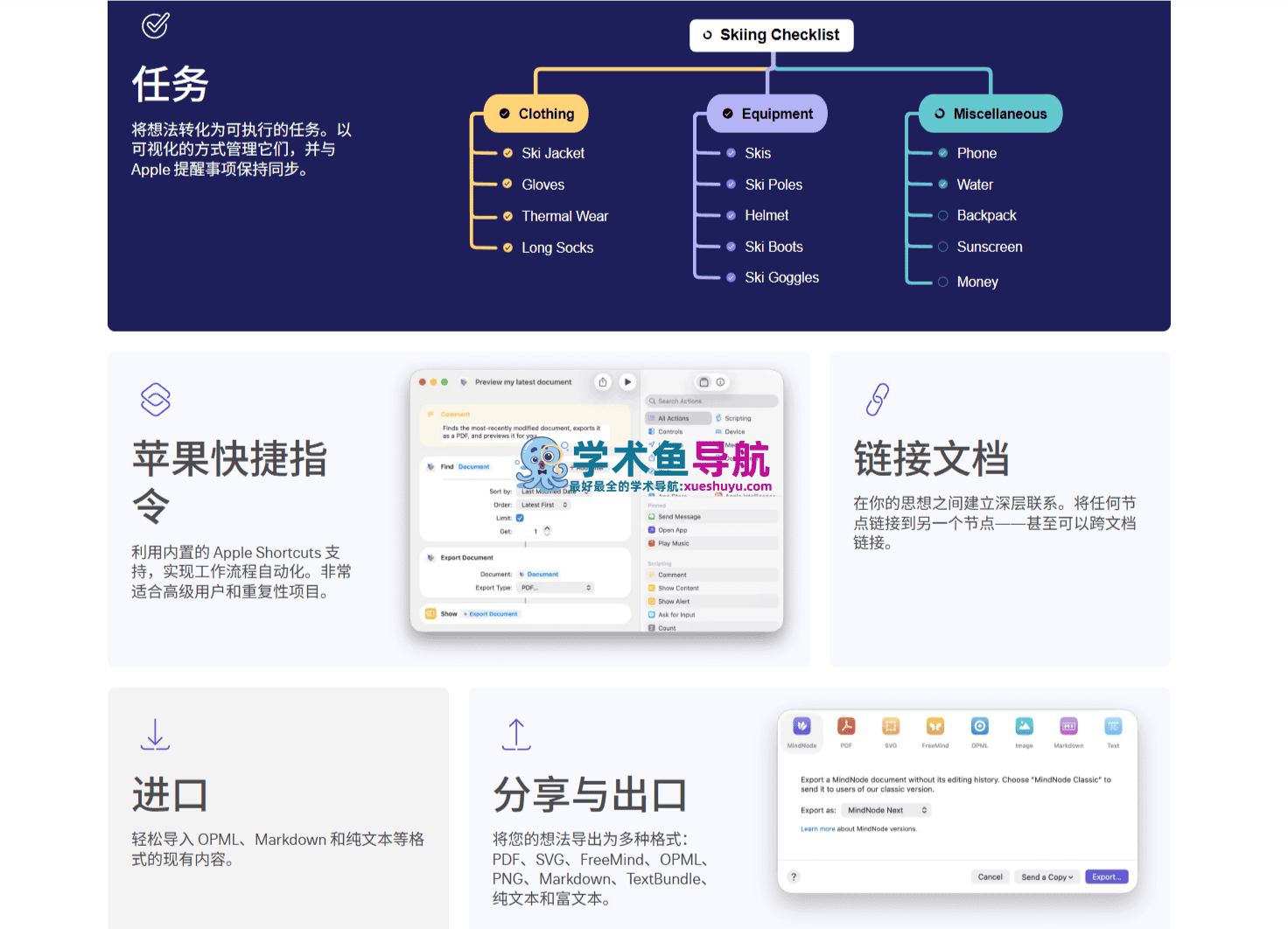Open the Export as MindNode Next dropdown
The height and width of the screenshot is (929, 1288).
[x=886, y=810]
